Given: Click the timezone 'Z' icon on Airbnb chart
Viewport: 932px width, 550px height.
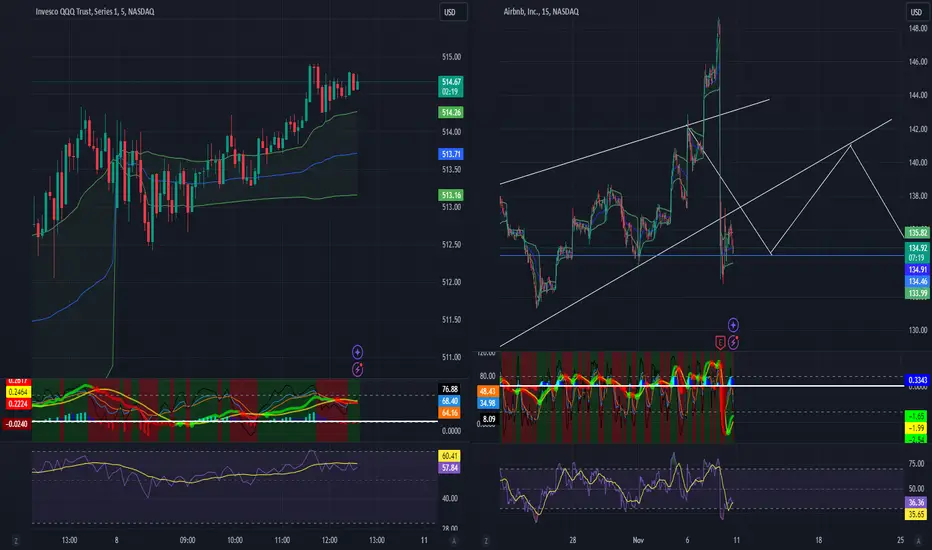Looking at the screenshot, I should (486, 540).
